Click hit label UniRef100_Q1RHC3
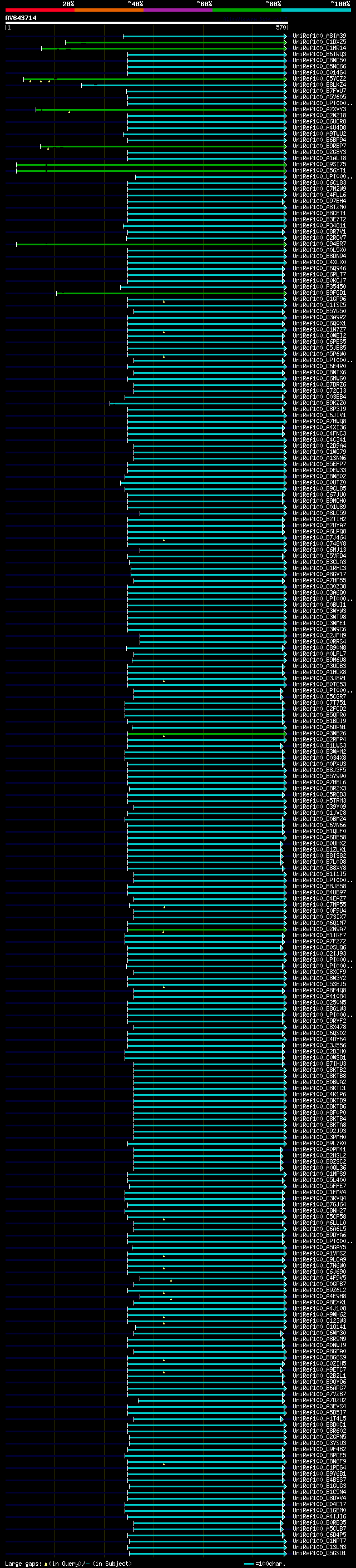This screenshot has width=356, height=1568. [x=319, y=568]
